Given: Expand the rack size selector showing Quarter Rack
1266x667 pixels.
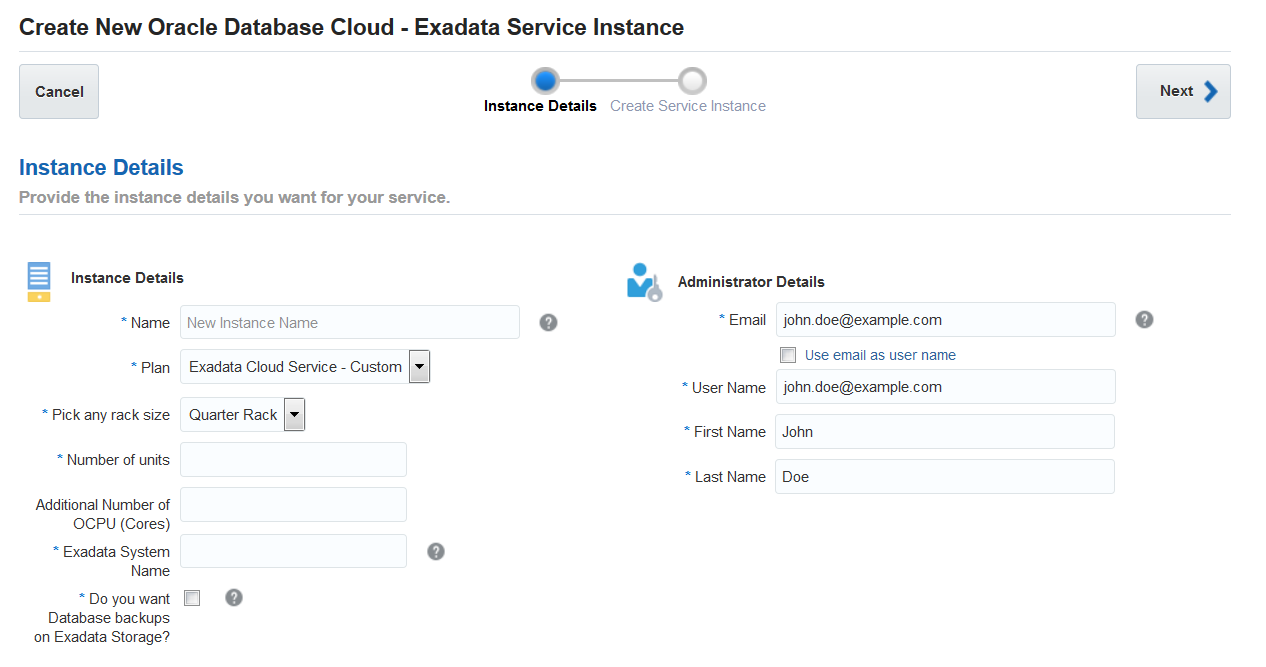Looking at the screenshot, I should 294,414.
